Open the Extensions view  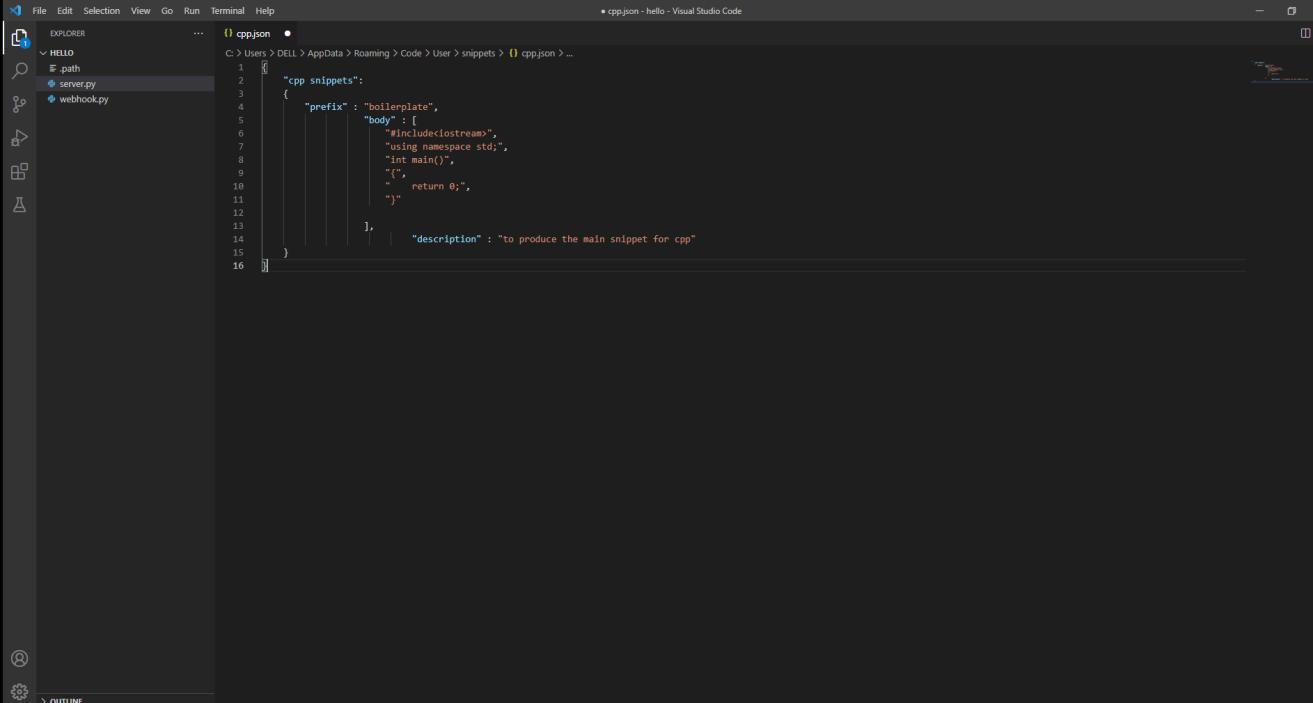click(18, 171)
